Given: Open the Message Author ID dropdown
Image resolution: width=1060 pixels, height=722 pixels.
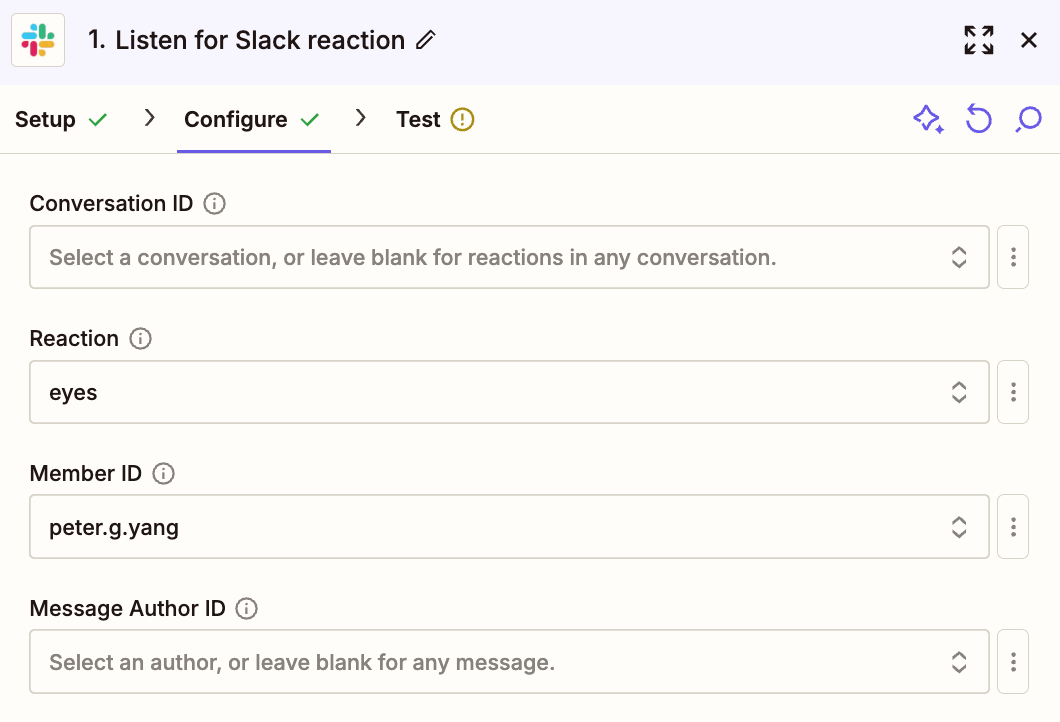Looking at the screenshot, I should 509,661.
